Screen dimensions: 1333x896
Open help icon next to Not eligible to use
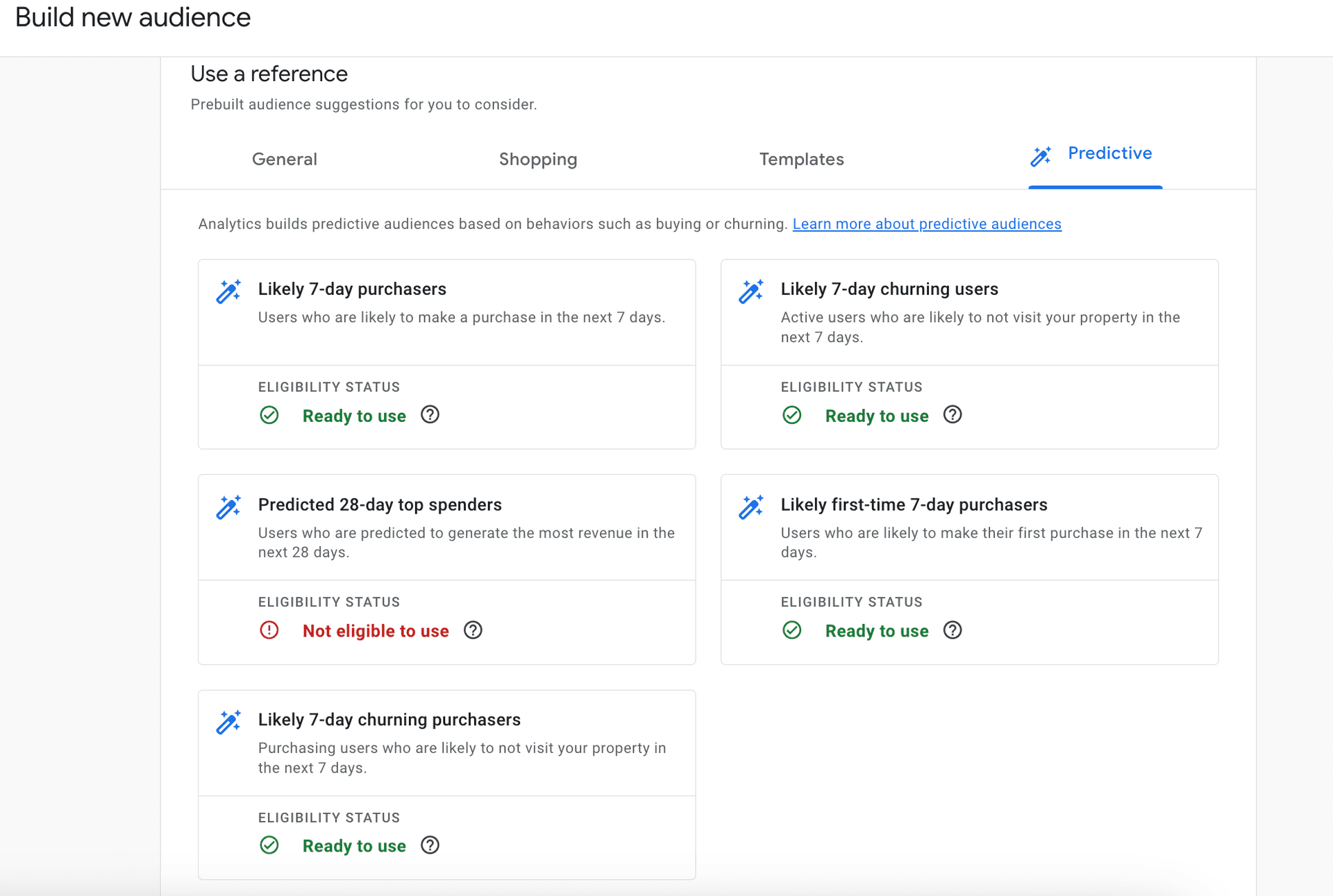coord(473,630)
